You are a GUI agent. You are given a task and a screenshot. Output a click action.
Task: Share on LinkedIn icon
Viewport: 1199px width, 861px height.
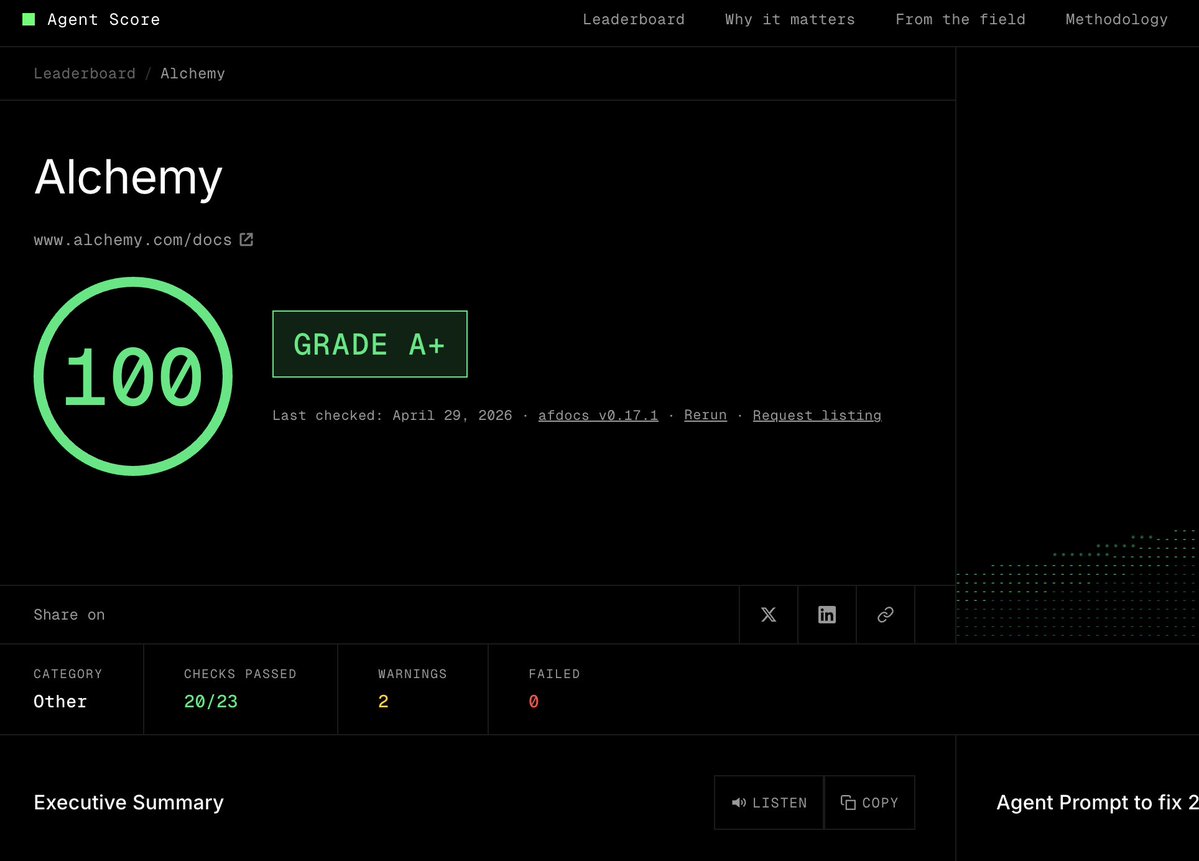click(827, 615)
